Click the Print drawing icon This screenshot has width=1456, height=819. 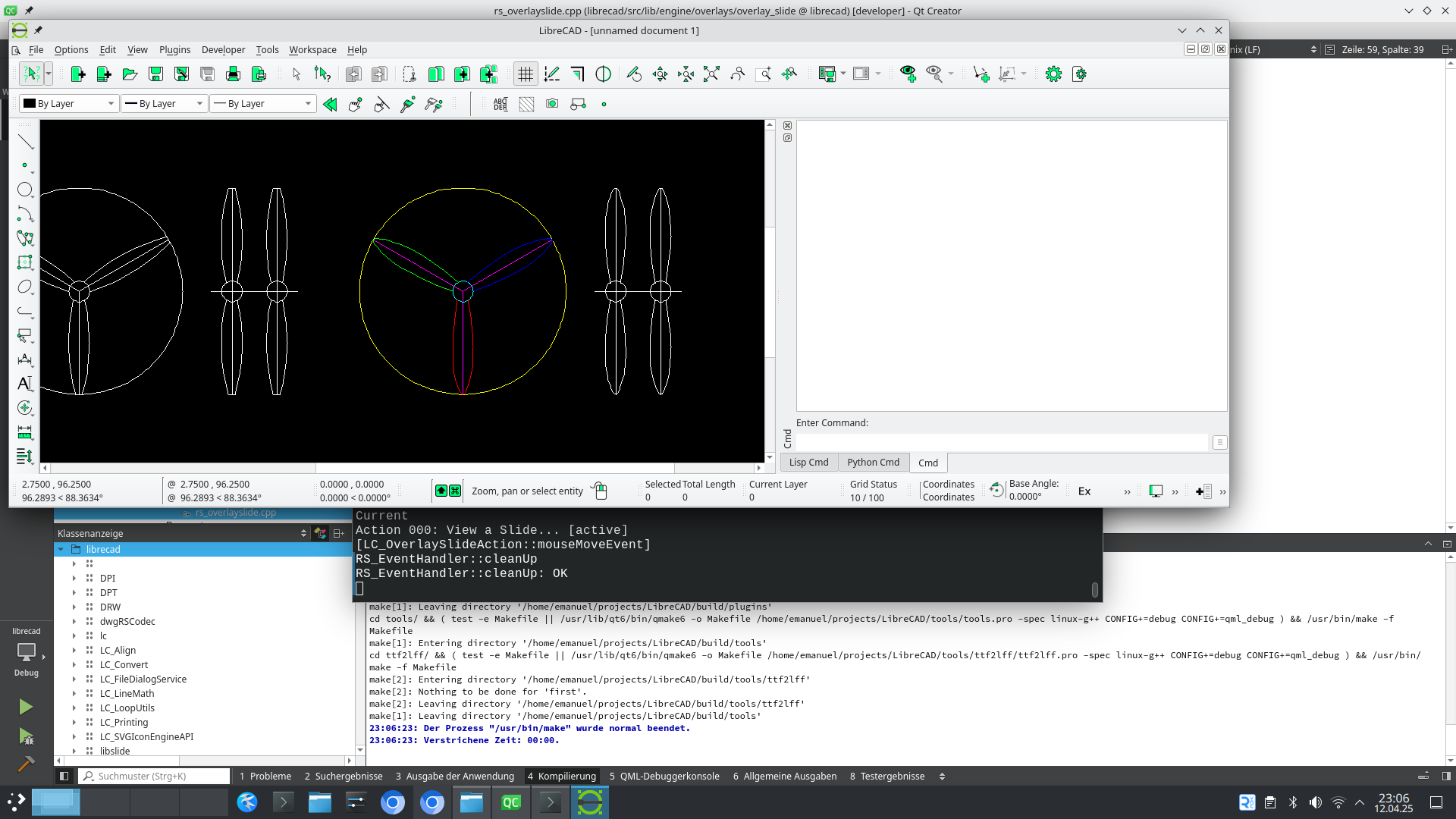(233, 74)
